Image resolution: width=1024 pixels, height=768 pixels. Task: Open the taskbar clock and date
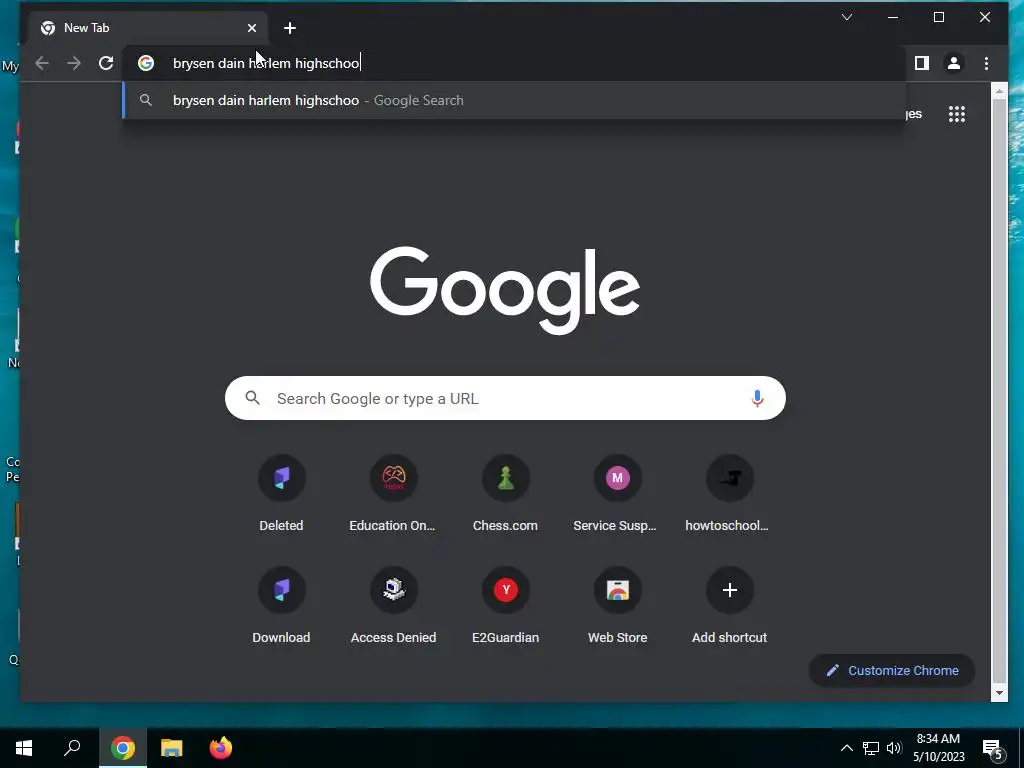tap(938, 748)
